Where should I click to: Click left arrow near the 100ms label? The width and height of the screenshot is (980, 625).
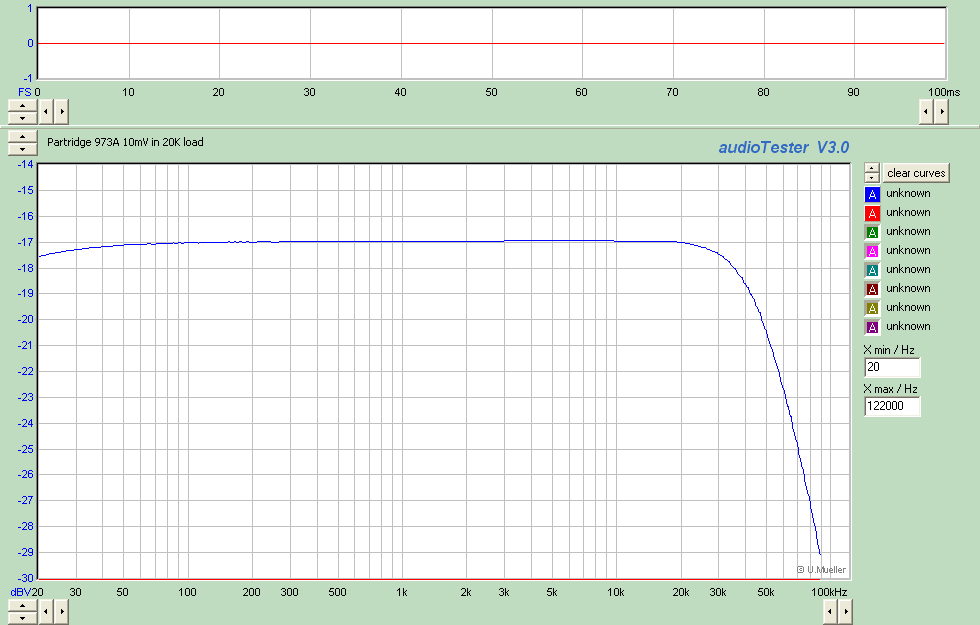click(x=926, y=112)
